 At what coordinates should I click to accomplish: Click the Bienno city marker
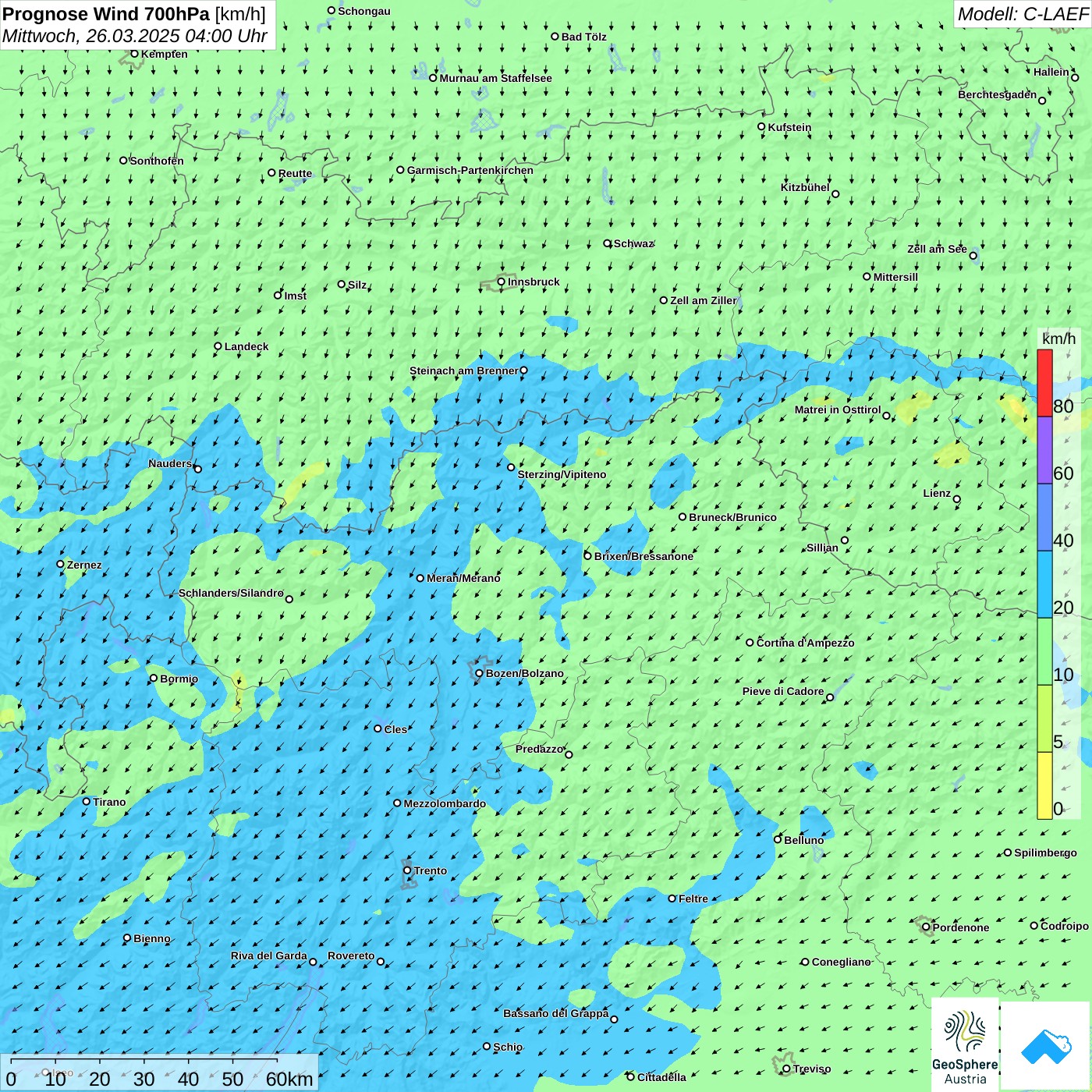coord(127,938)
